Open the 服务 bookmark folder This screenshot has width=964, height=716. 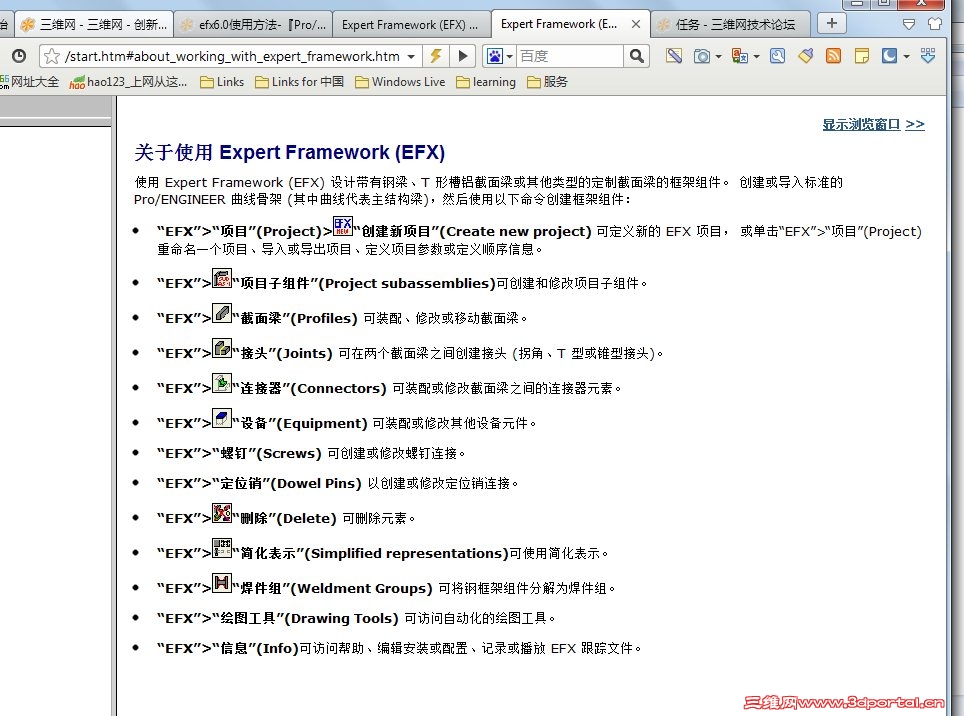pyautogui.click(x=547, y=82)
